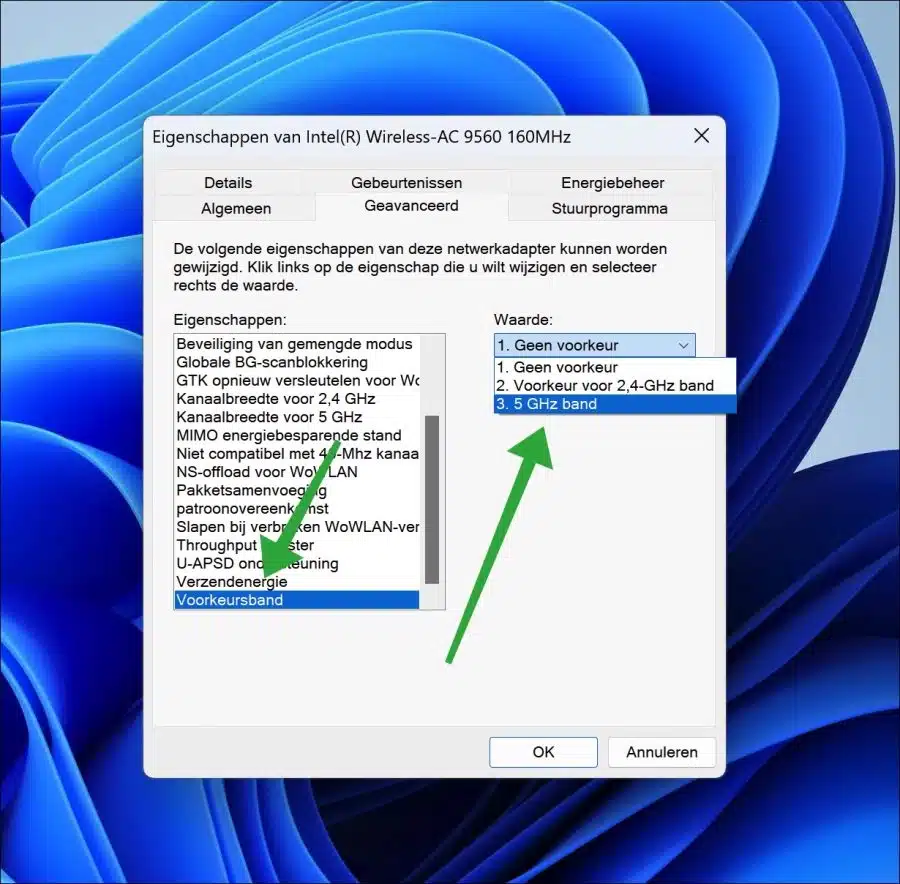This screenshot has width=900, height=884.
Task: Select 'Voorkeursband' property in list
Action: click(x=297, y=600)
